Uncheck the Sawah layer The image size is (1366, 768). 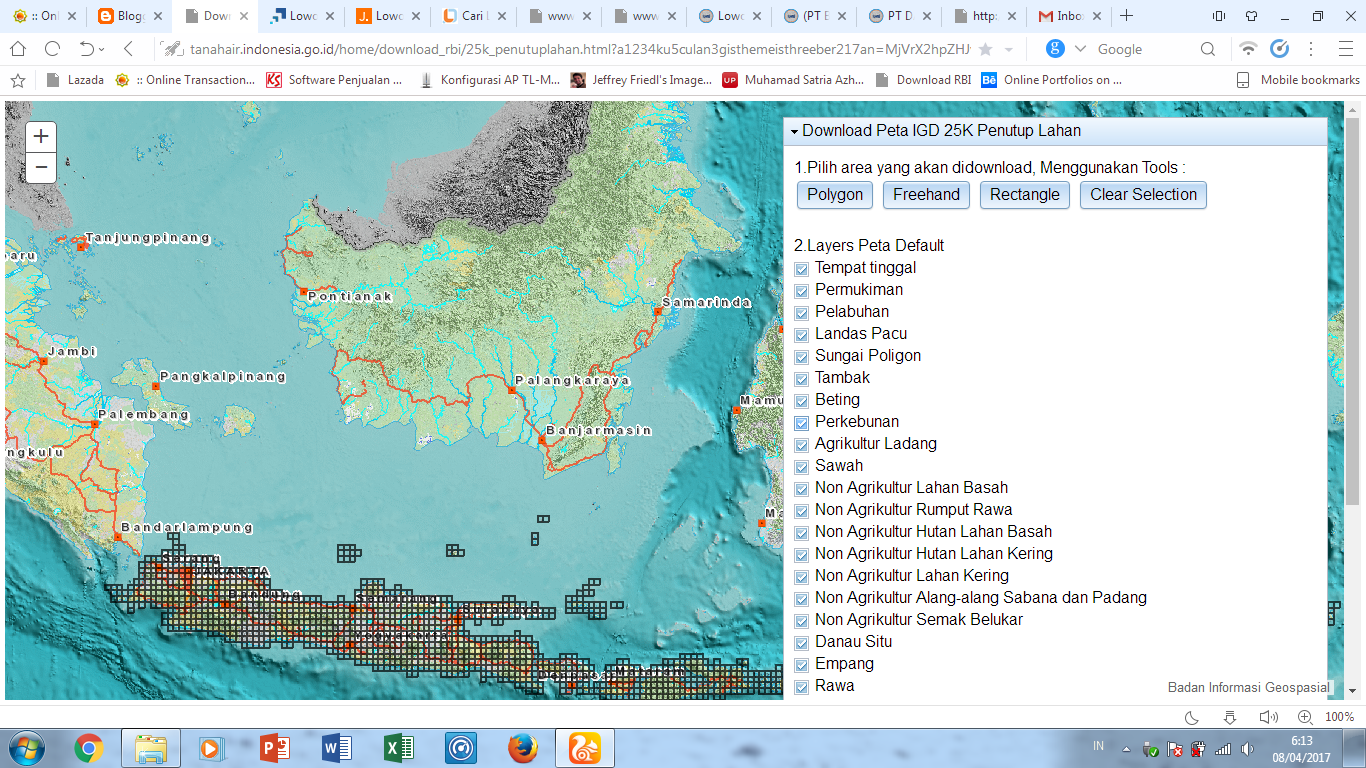coord(801,466)
